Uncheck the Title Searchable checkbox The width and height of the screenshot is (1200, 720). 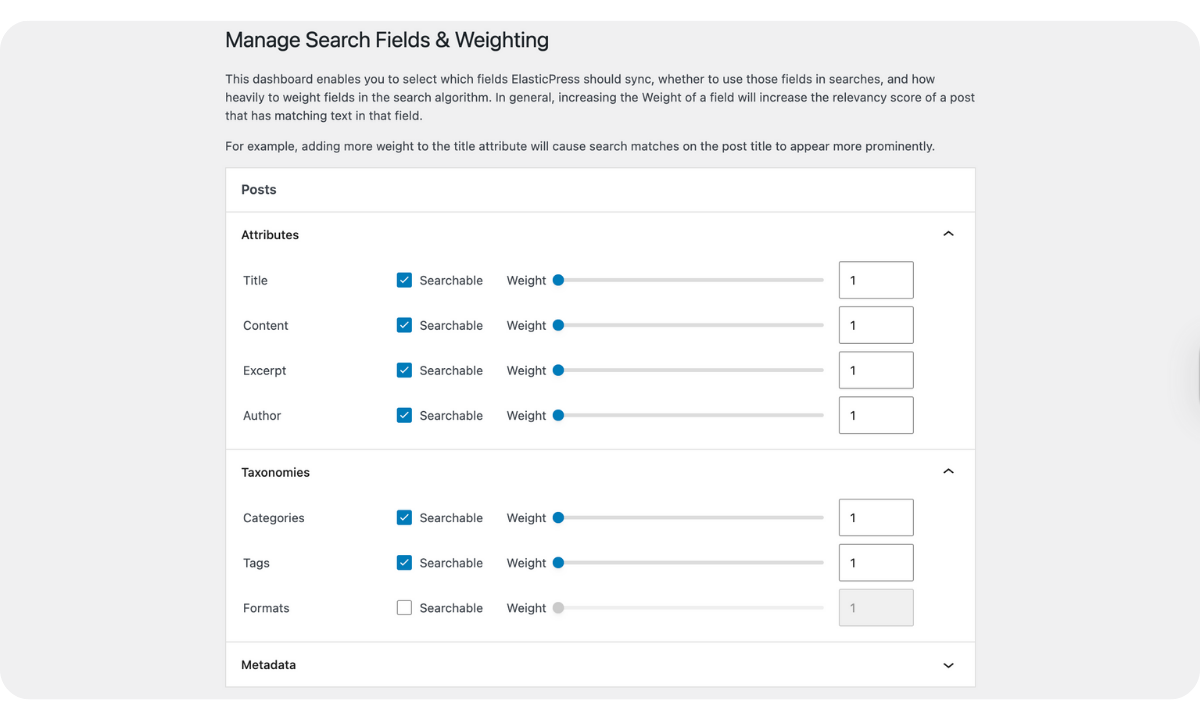pos(404,280)
